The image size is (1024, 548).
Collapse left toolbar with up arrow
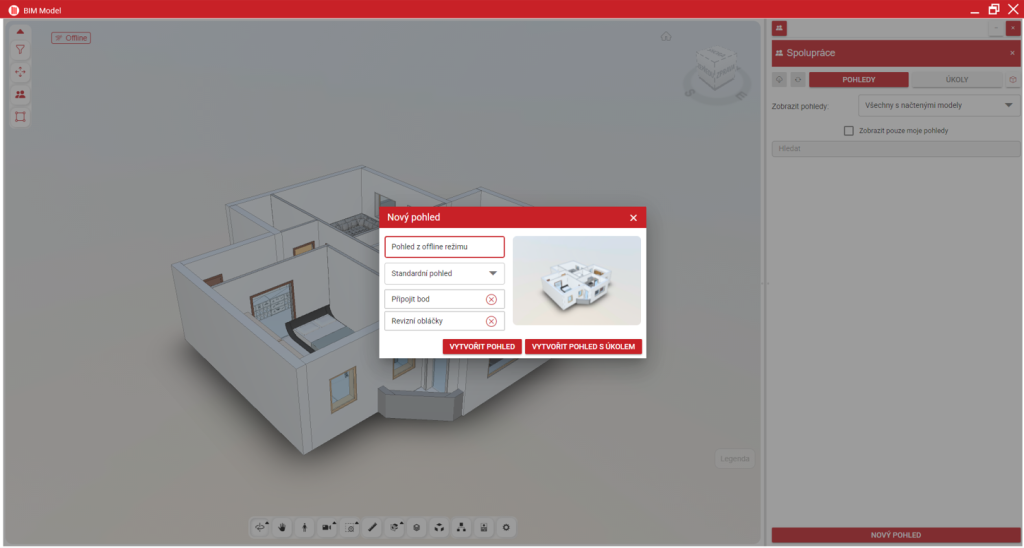tap(20, 31)
